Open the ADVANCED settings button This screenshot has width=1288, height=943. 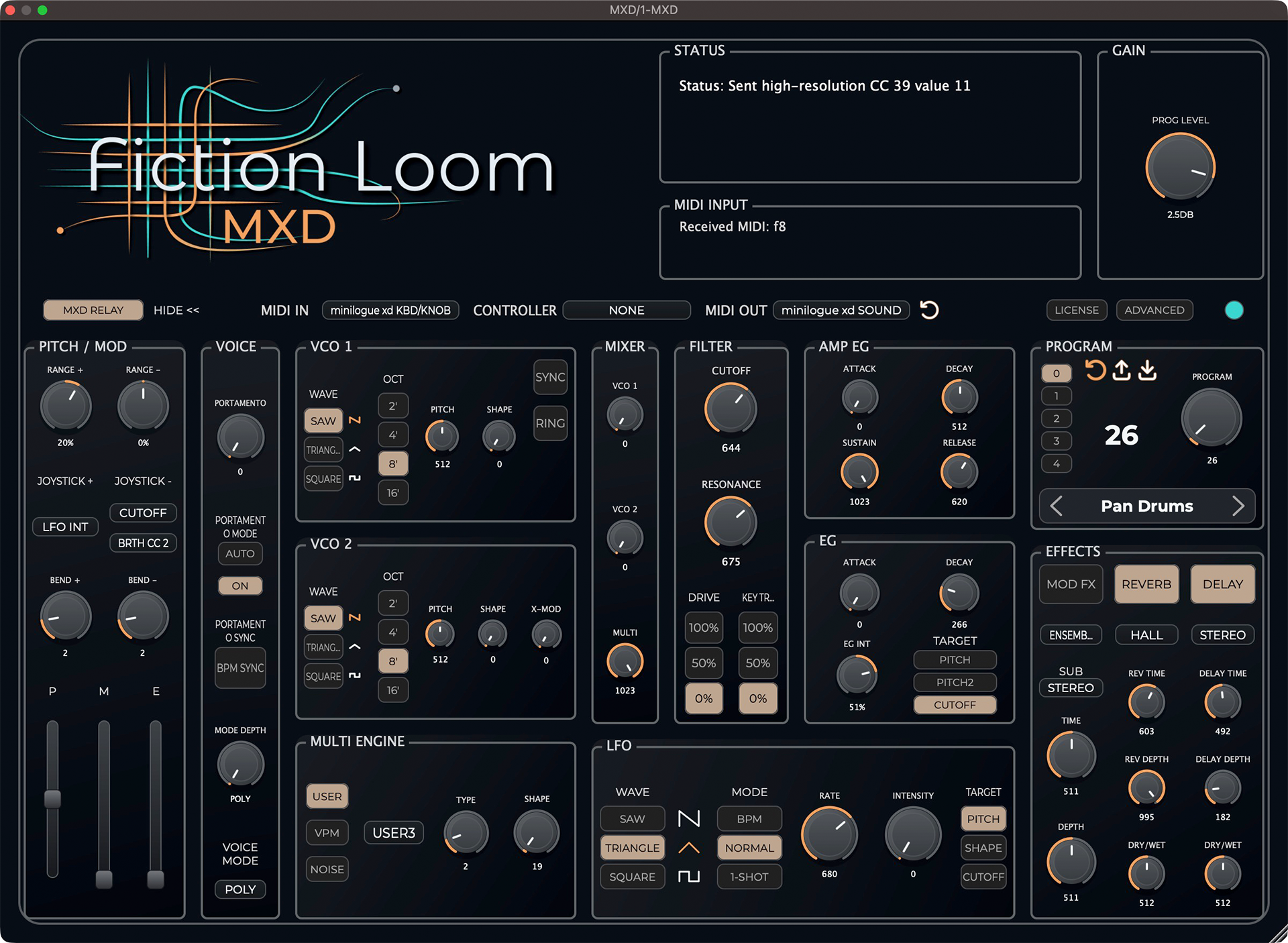[1154, 310]
